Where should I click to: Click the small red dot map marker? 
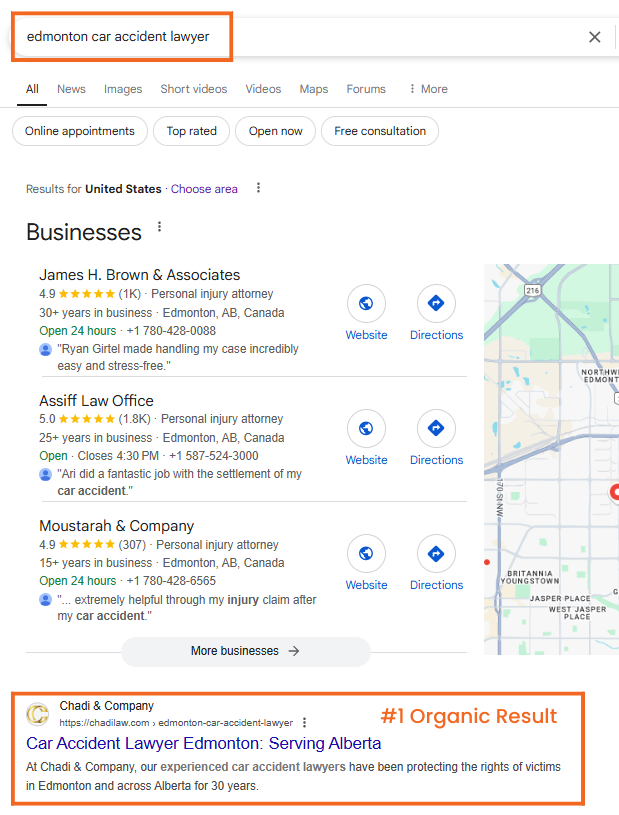click(487, 562)
